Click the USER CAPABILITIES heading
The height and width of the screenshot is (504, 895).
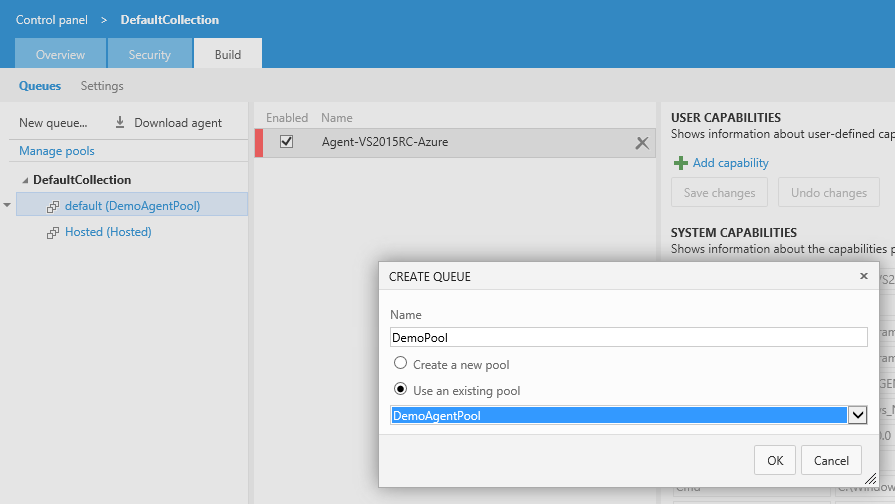(x=725, y=118)
